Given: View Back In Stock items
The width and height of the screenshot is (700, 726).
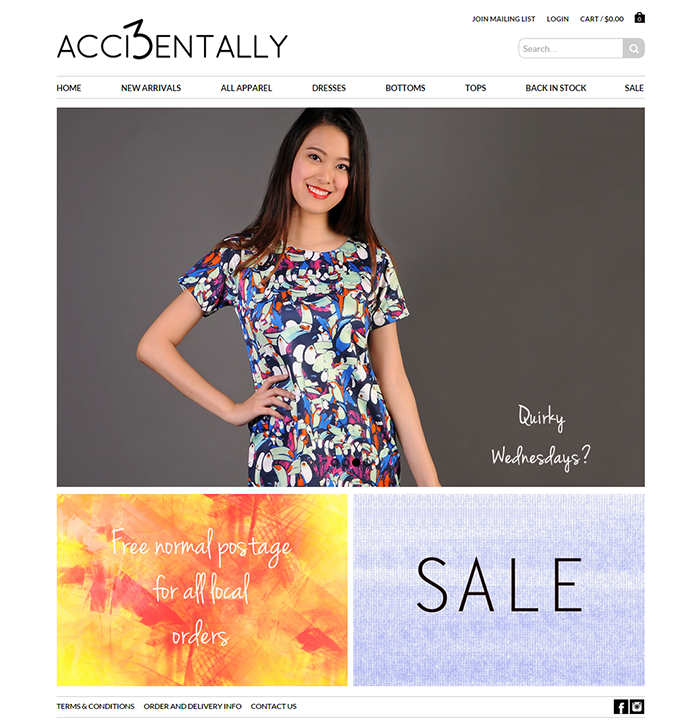Looking at the screenshot, I should tap(556, 88).
